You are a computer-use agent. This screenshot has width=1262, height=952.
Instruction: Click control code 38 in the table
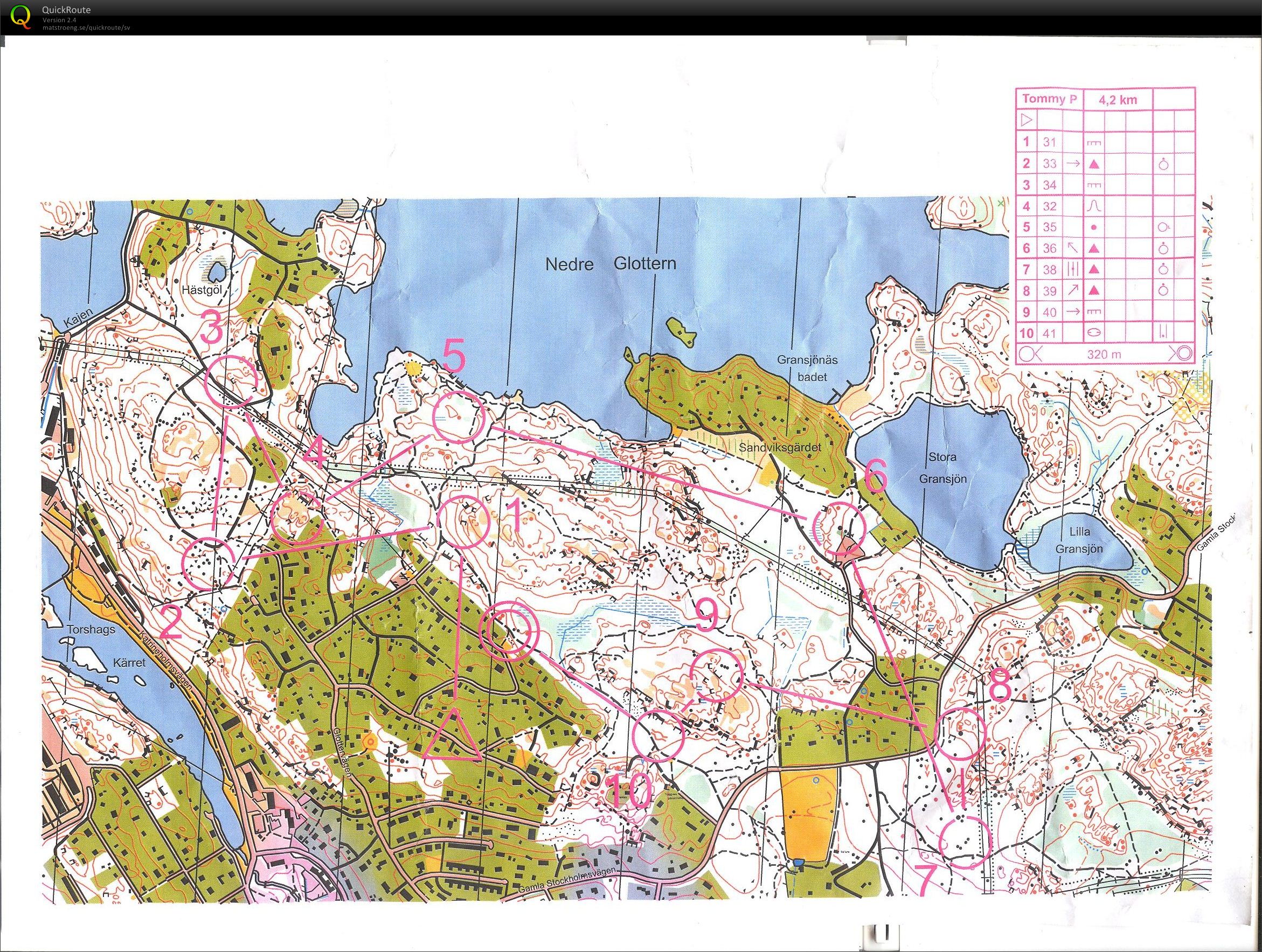click(1050, 269)
